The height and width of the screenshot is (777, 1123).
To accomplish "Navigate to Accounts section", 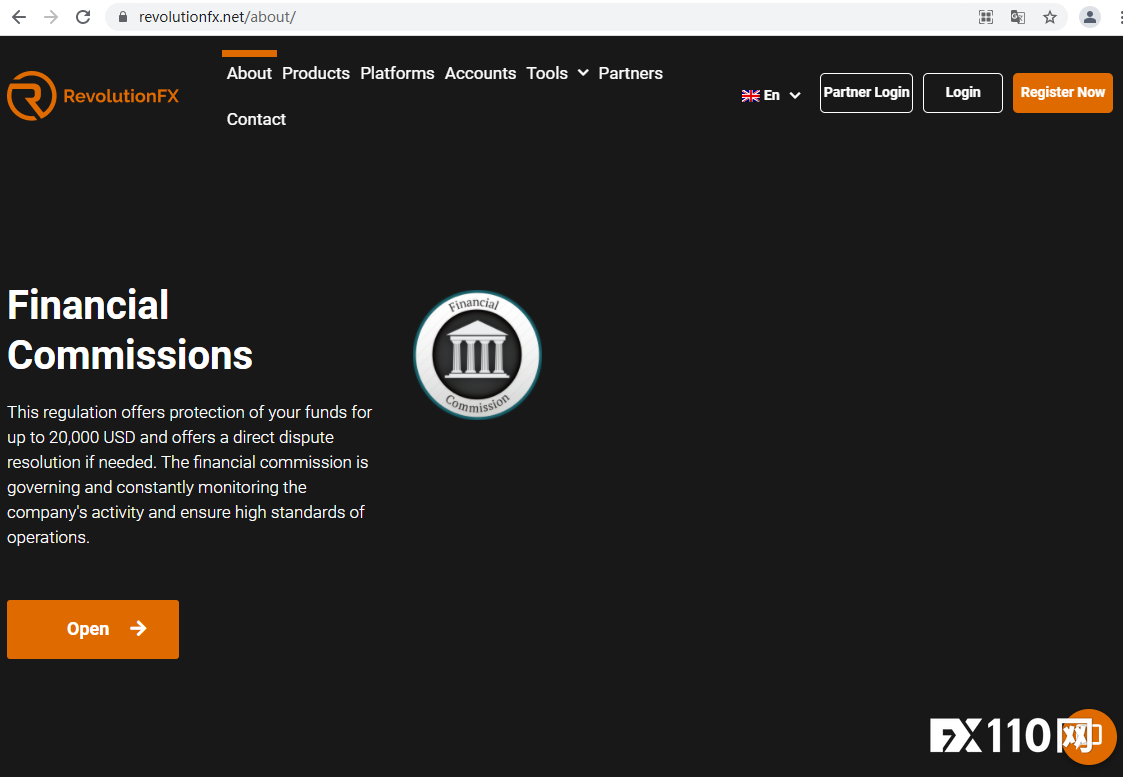I will (480, 73).
